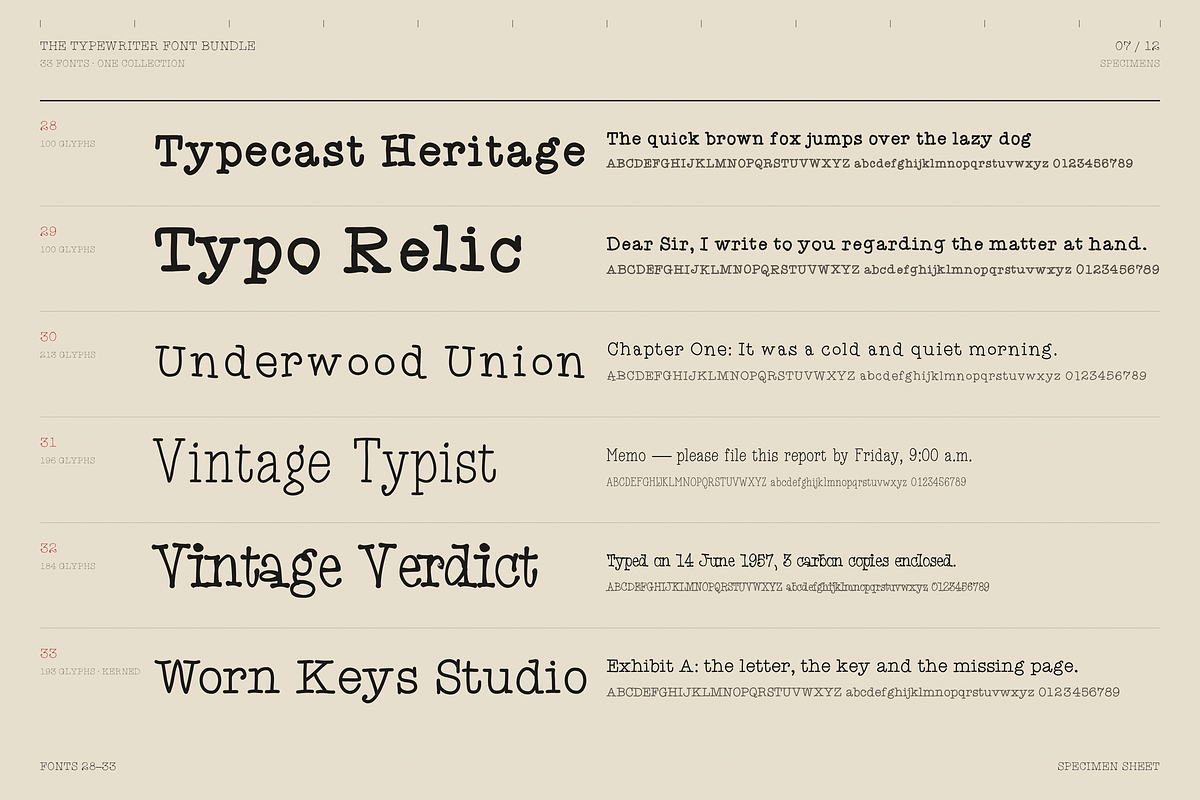Click the header 'THE TYPEWRITER FONT BUNDLE'
1200x800 pixels.
[x=147, y=46]
